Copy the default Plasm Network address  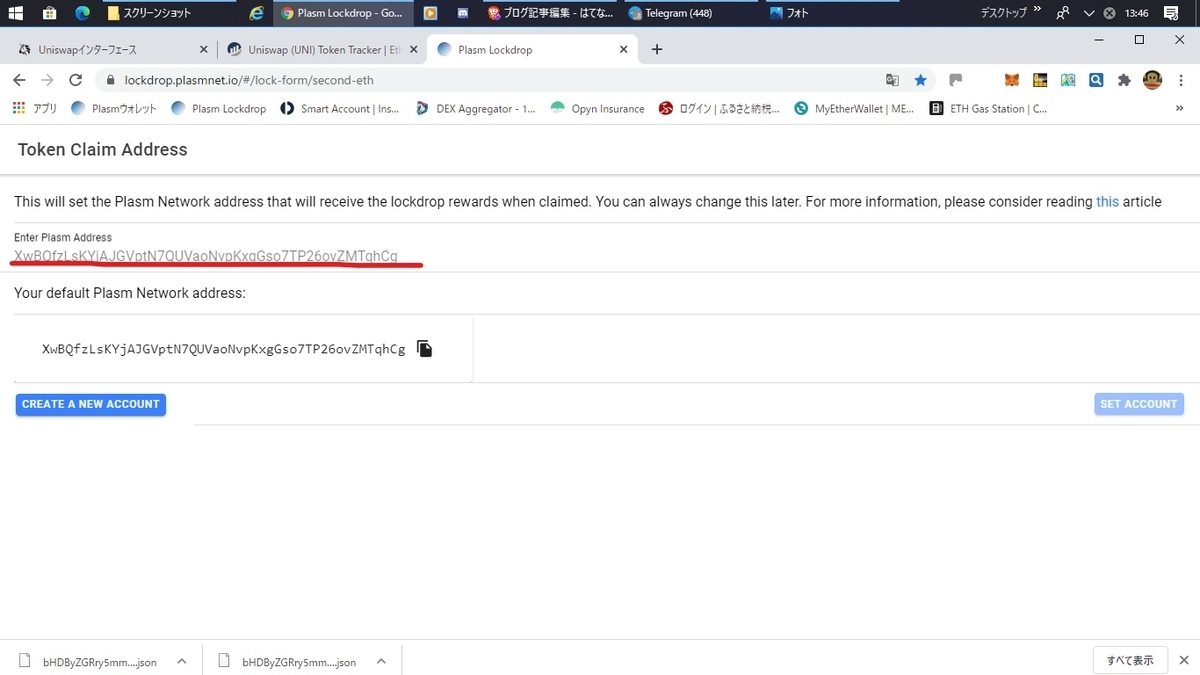[x=424, y=349]
